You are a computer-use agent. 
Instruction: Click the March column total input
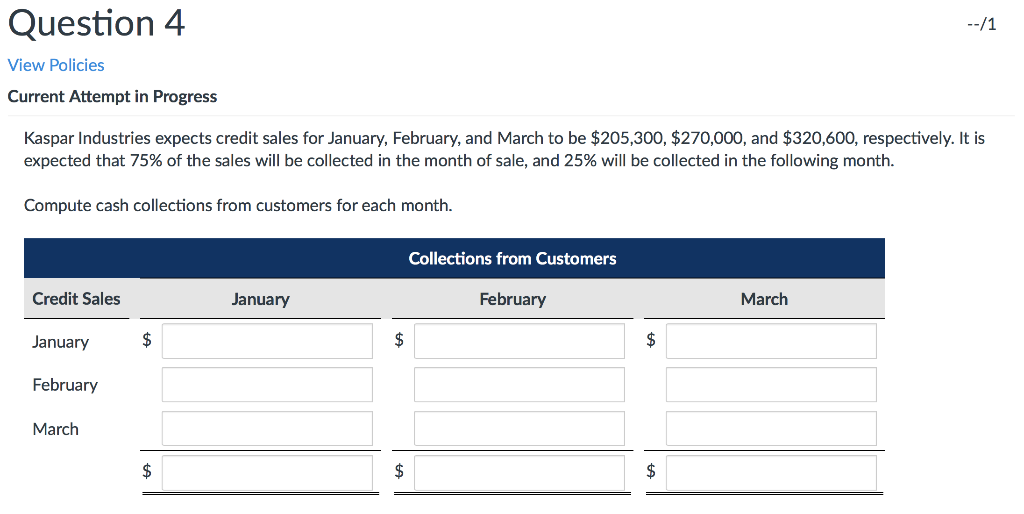[x=771, y=472]
